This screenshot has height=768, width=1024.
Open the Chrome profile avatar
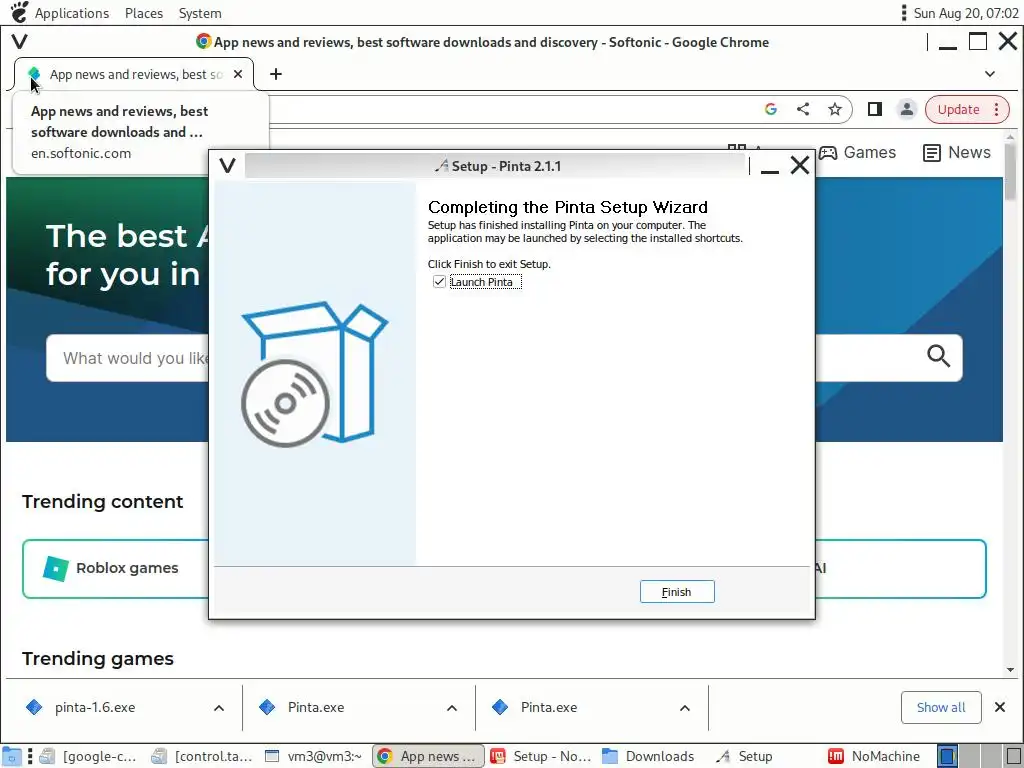click(906, 109)
